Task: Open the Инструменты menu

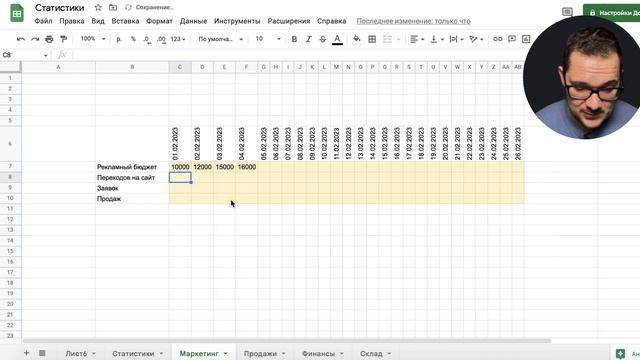Action: [237, 21]
